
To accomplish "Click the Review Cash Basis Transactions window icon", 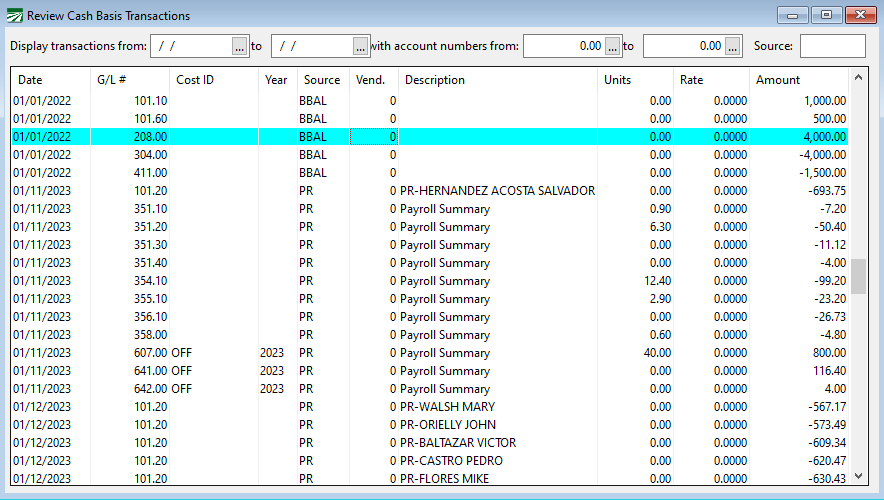I will click(15, 15).
